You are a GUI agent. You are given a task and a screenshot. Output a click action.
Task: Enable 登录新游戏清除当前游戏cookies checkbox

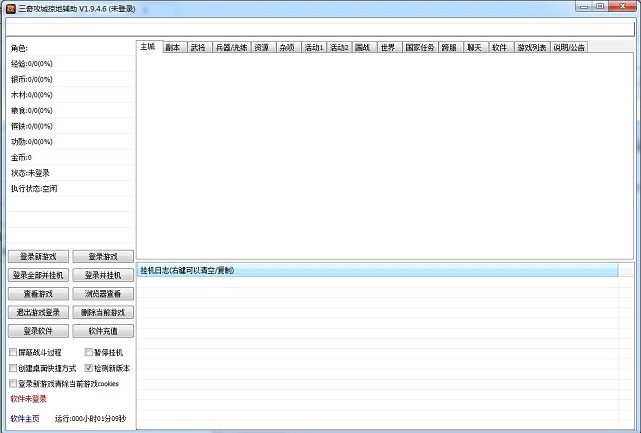tap(13, 383)
